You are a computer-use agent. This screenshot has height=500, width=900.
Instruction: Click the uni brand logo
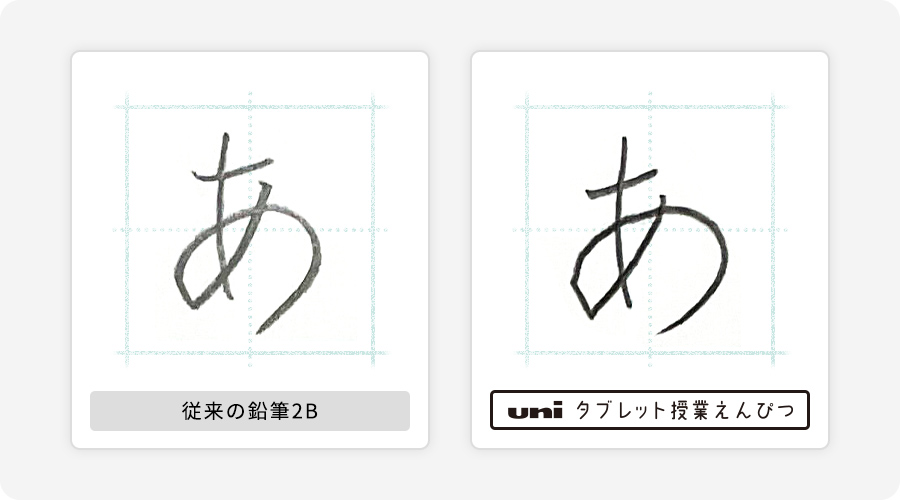point(535,411)
